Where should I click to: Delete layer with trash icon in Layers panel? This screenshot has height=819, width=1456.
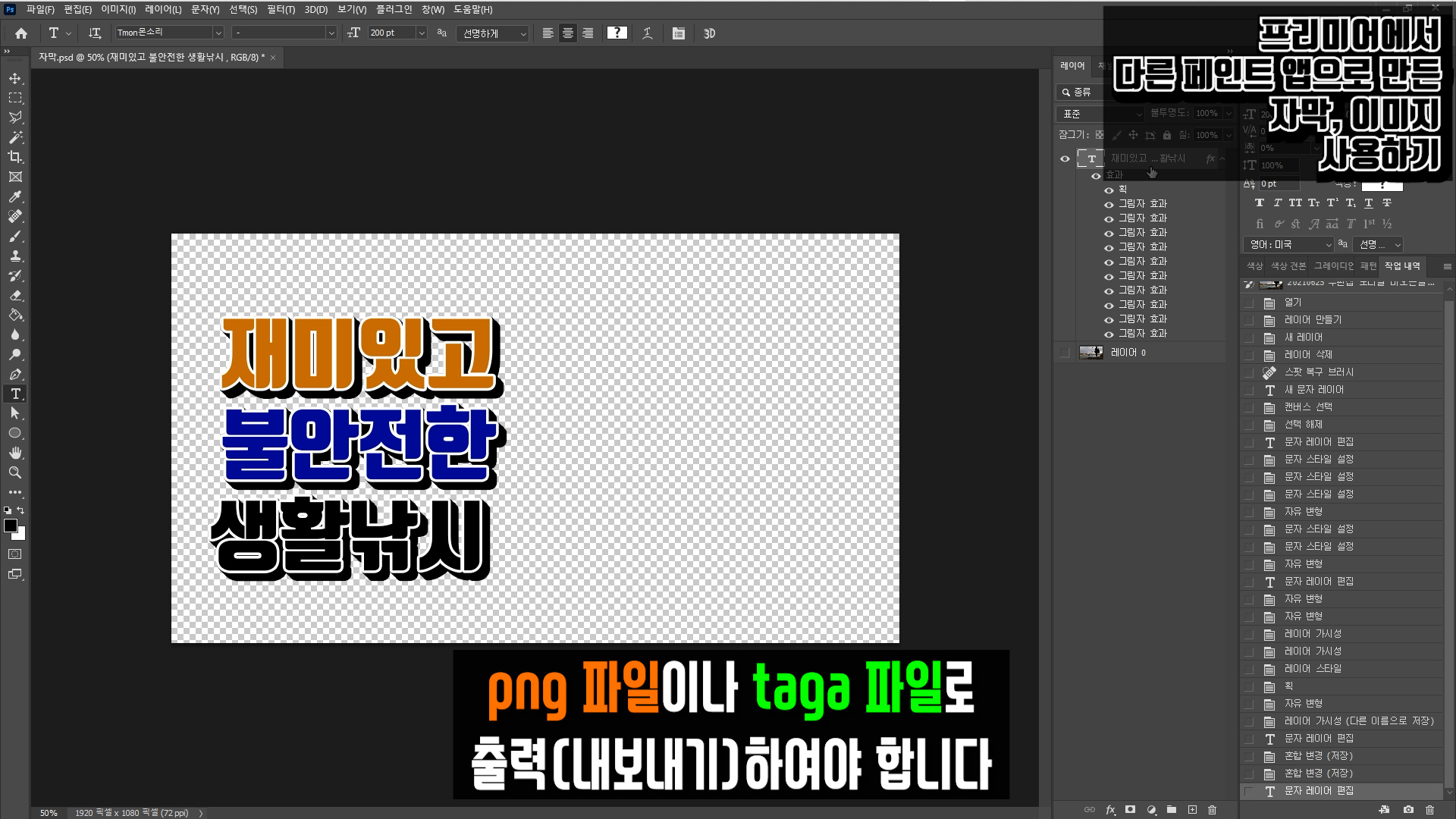[x=1212, y=810]
